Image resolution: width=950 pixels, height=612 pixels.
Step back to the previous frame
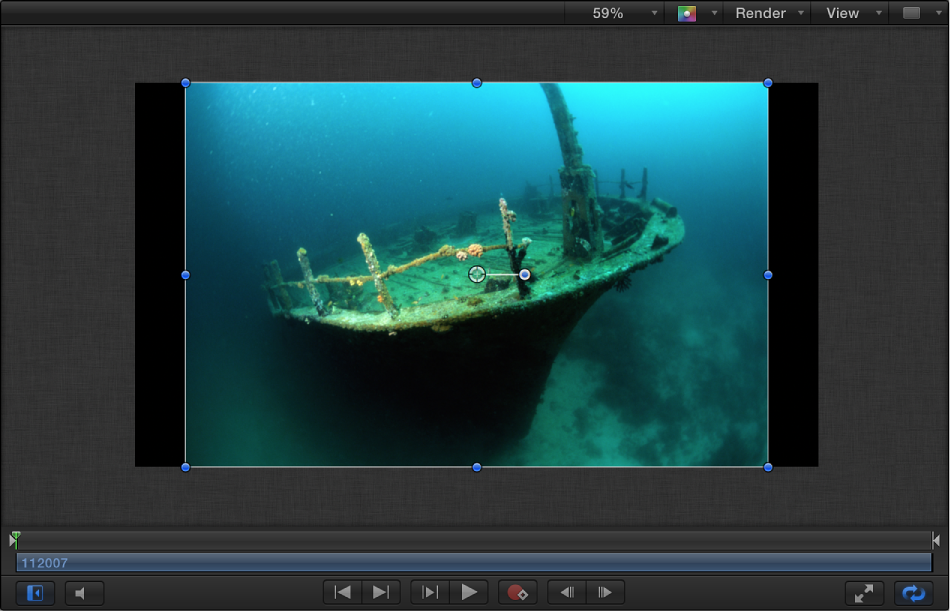566,592
